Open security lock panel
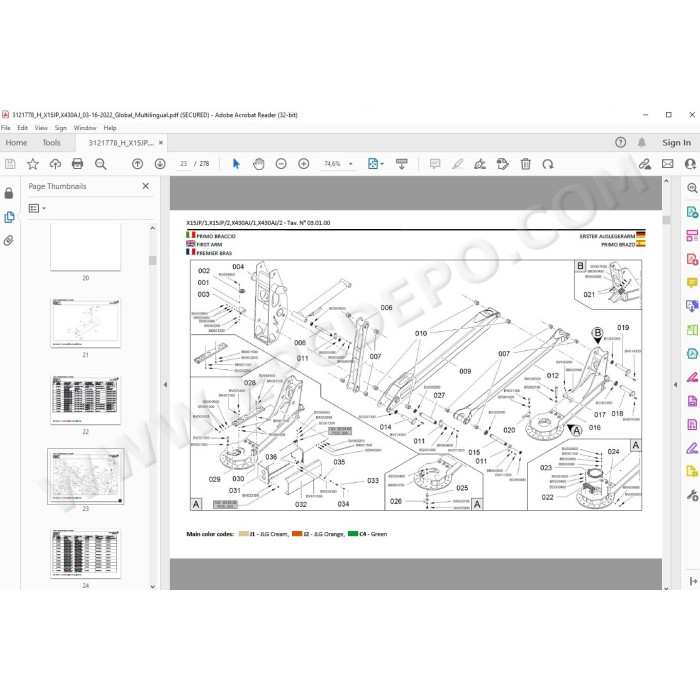This screenshot has width=700, height=700. coord(8,193)
